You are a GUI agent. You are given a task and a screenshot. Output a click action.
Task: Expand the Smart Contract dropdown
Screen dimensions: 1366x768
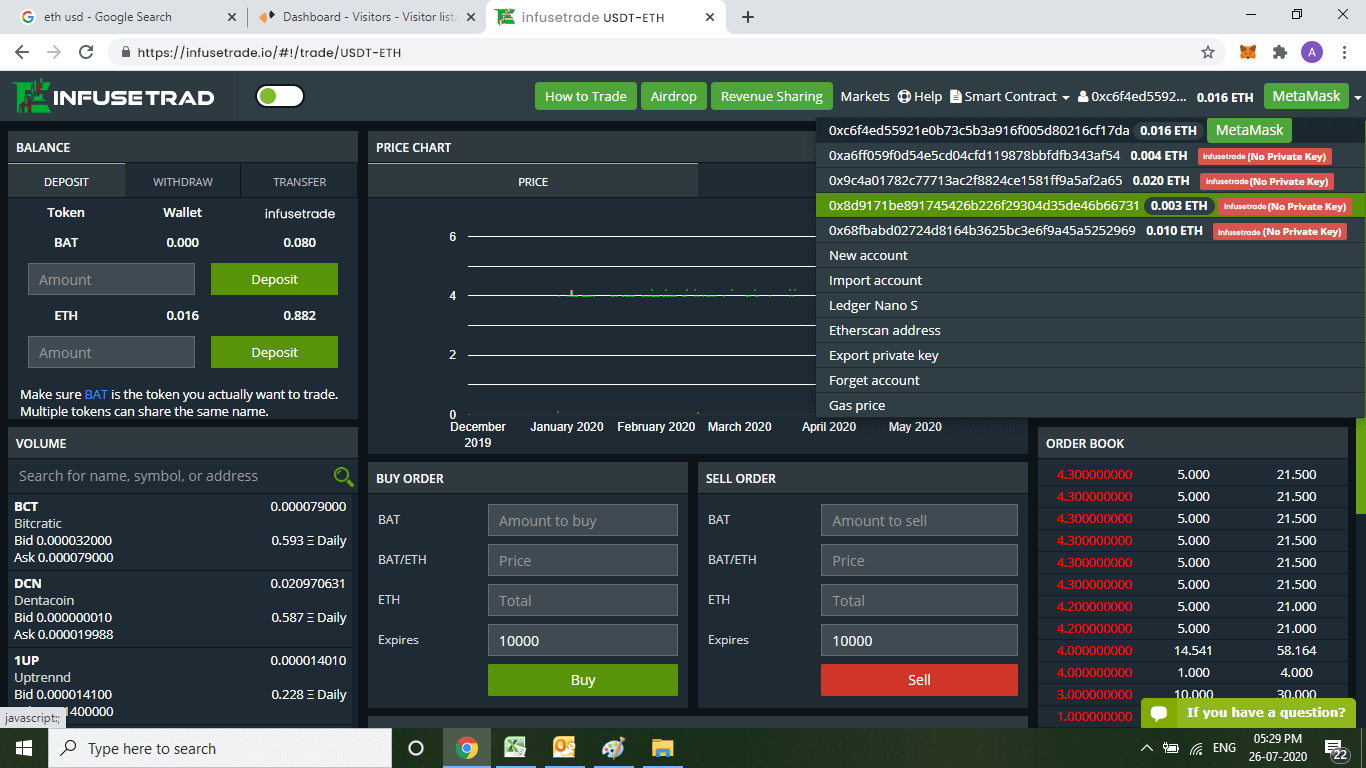click(x=1010, y=96)
